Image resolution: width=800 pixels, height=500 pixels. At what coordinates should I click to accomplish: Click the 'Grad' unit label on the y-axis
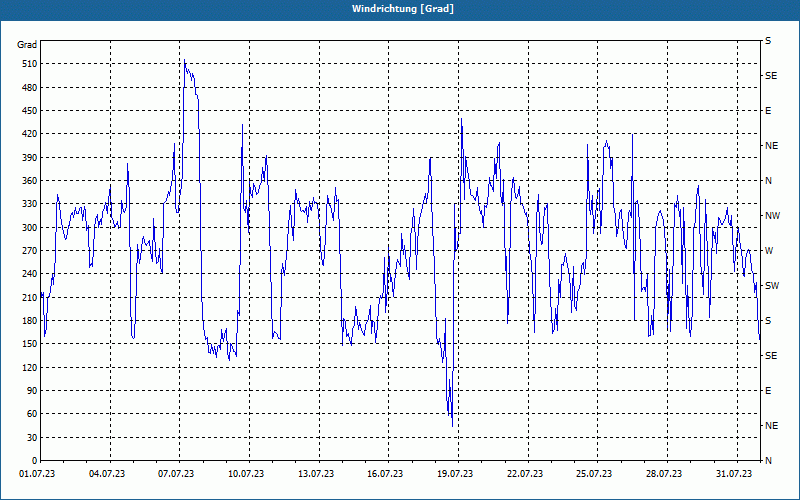click(27, 45)
